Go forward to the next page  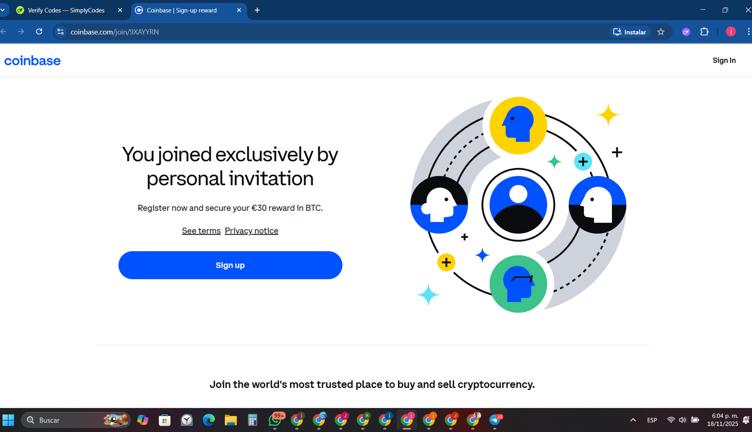pos(21,32)
